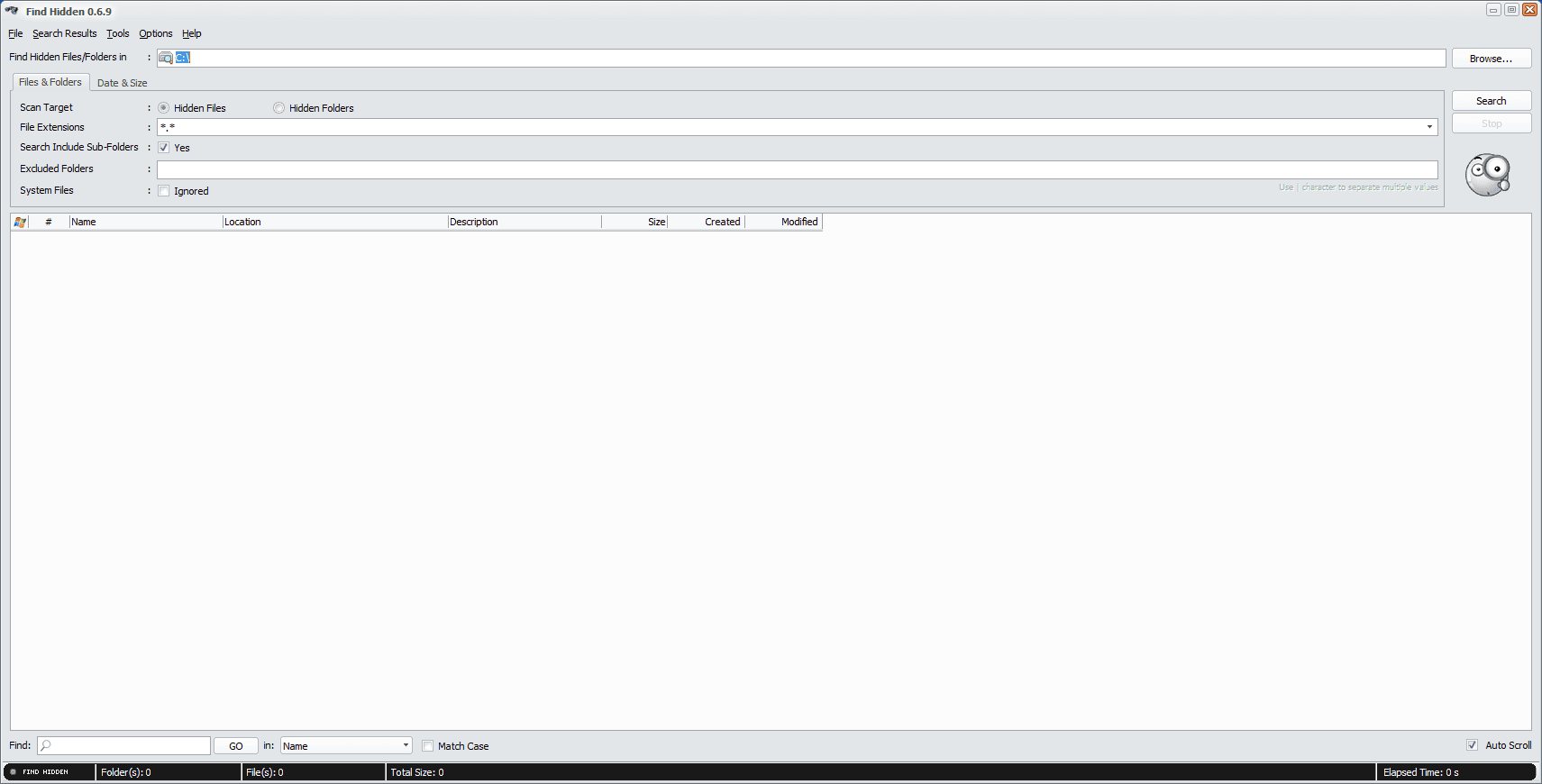The width and height of the screenshot is (1542, 784).
Task: Click the separator hint text under Excluded Folders
Action: click(x=1358, y=187)
